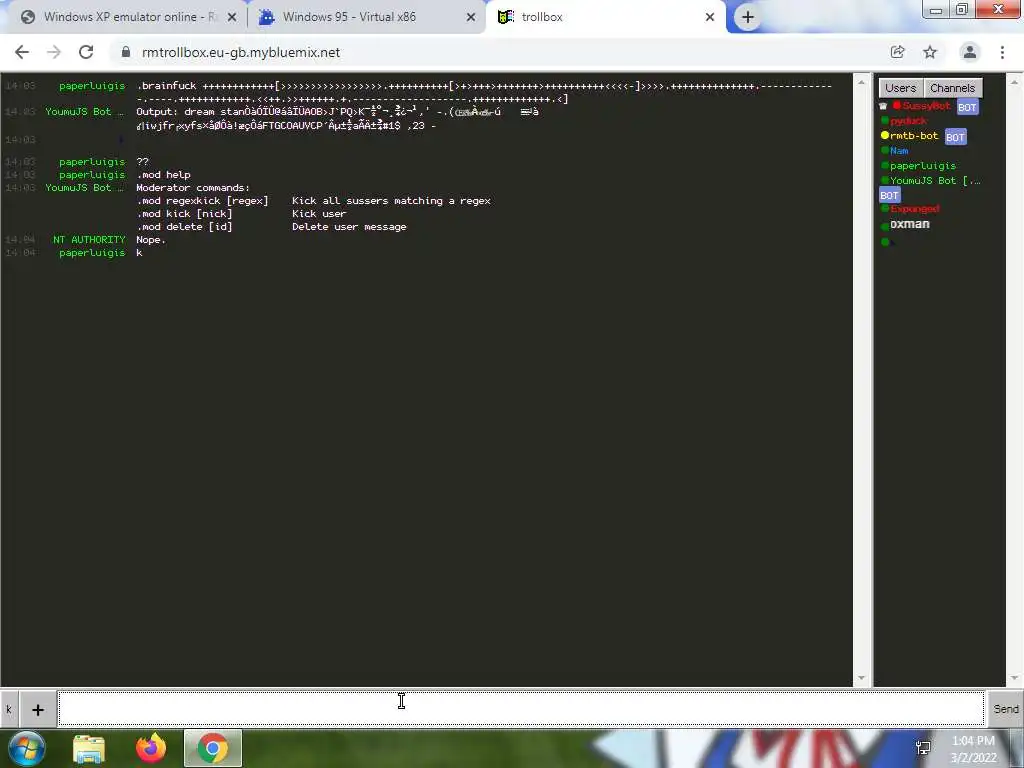
Task: Select paperluigis in the user list
Action: [922, 166]
